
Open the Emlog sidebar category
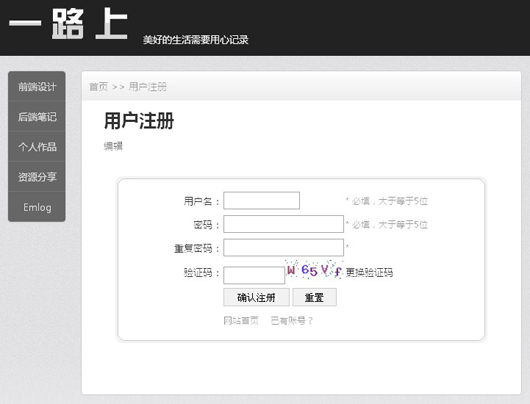tap(37, 207)
